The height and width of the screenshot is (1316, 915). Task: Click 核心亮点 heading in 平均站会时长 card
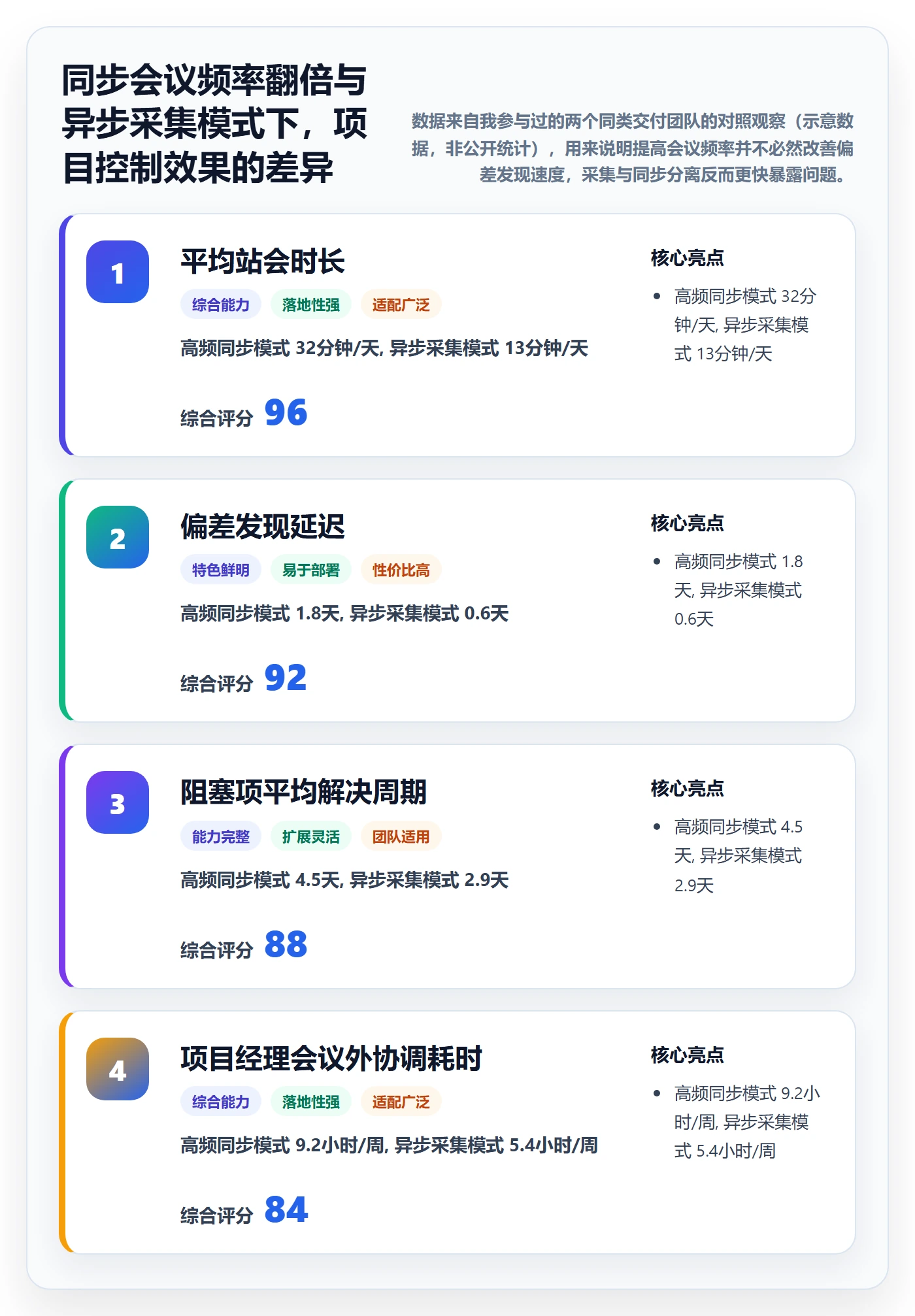(x=688, y=258)
